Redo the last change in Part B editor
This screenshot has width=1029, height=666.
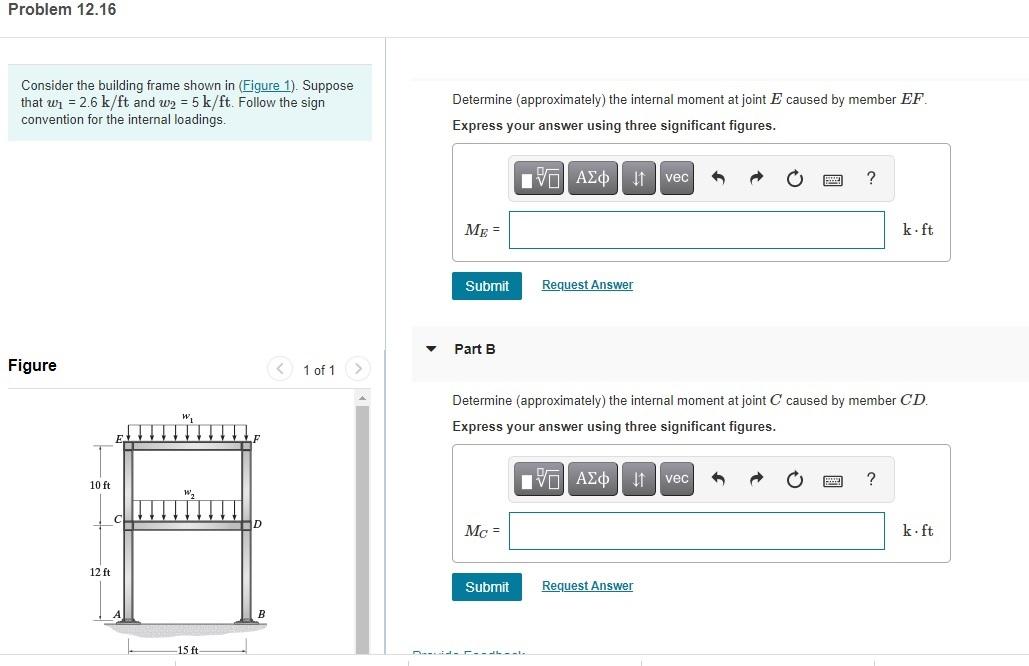pyautogui.click(x=756, y=478)
